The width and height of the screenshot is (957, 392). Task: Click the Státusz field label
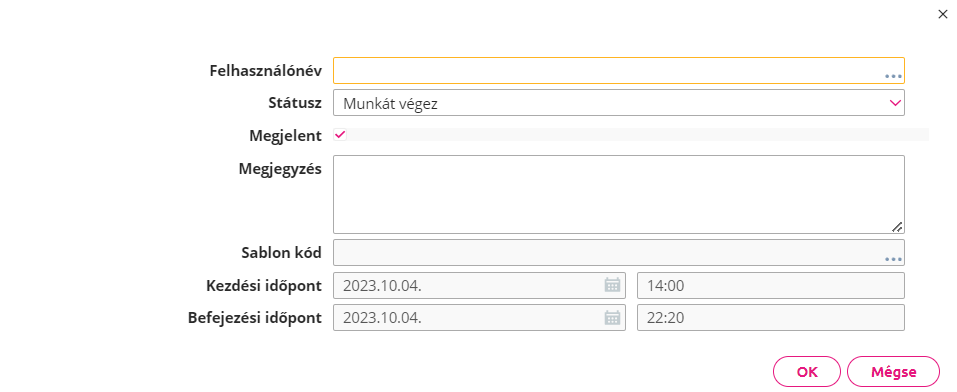pyautogui.click(x=295, y=103)
